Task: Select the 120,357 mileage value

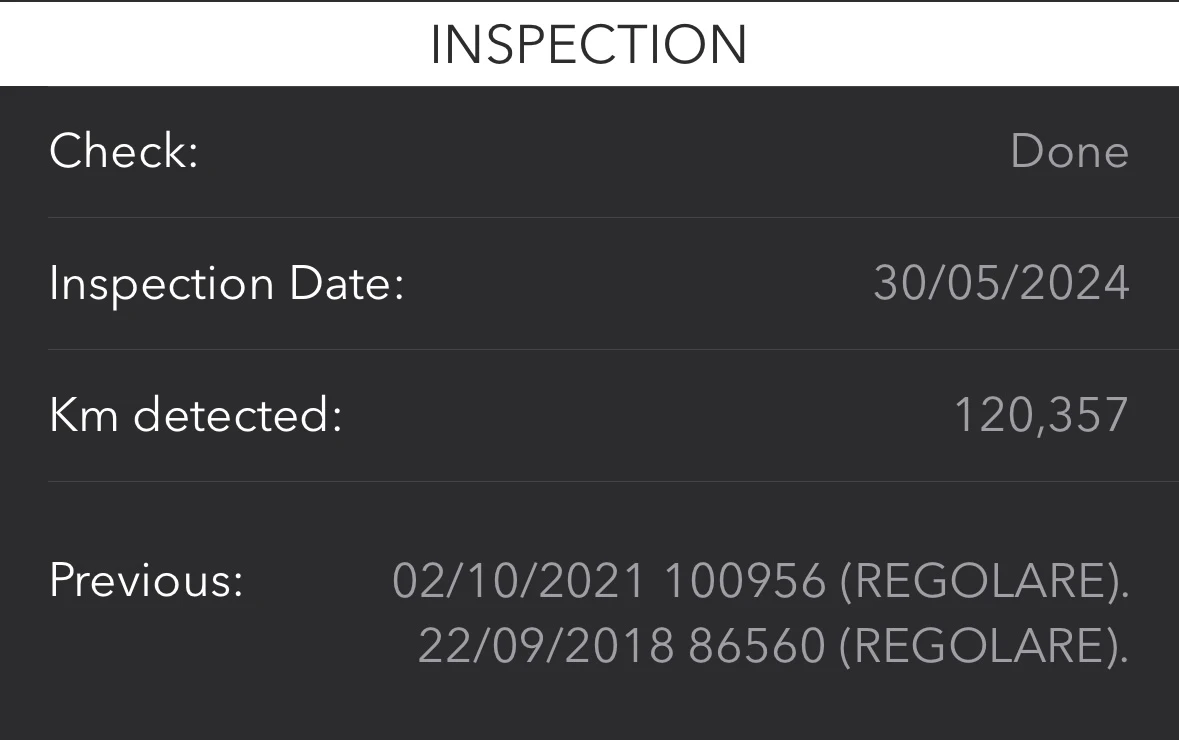Action: (x=1041, y=415)
